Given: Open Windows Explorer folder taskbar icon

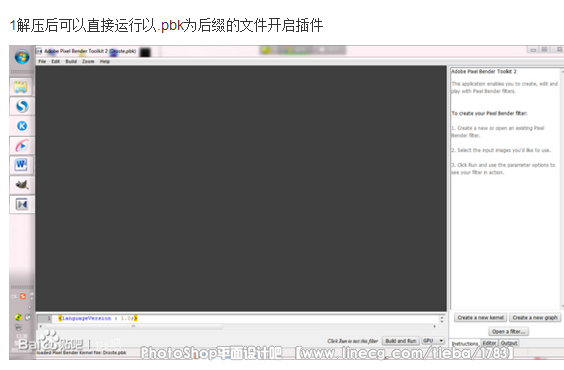Looking at the screenshot, I should click(21, 87).
